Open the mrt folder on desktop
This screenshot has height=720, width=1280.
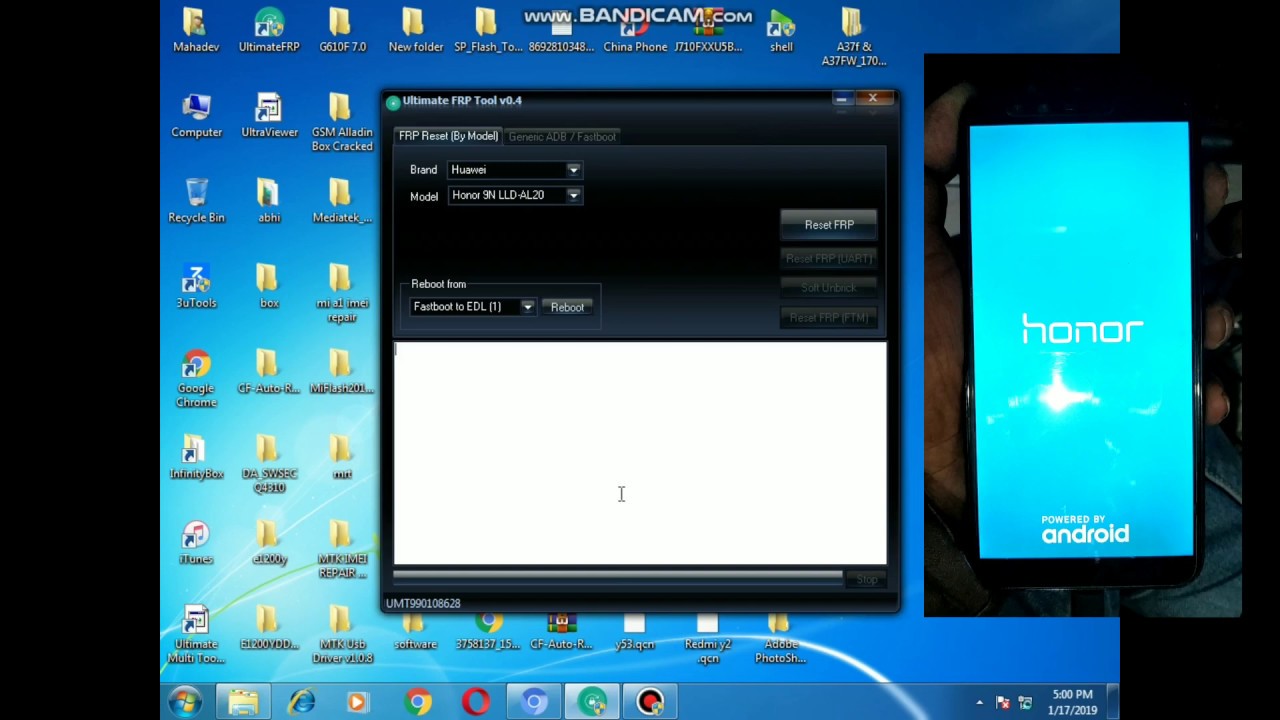342,457
